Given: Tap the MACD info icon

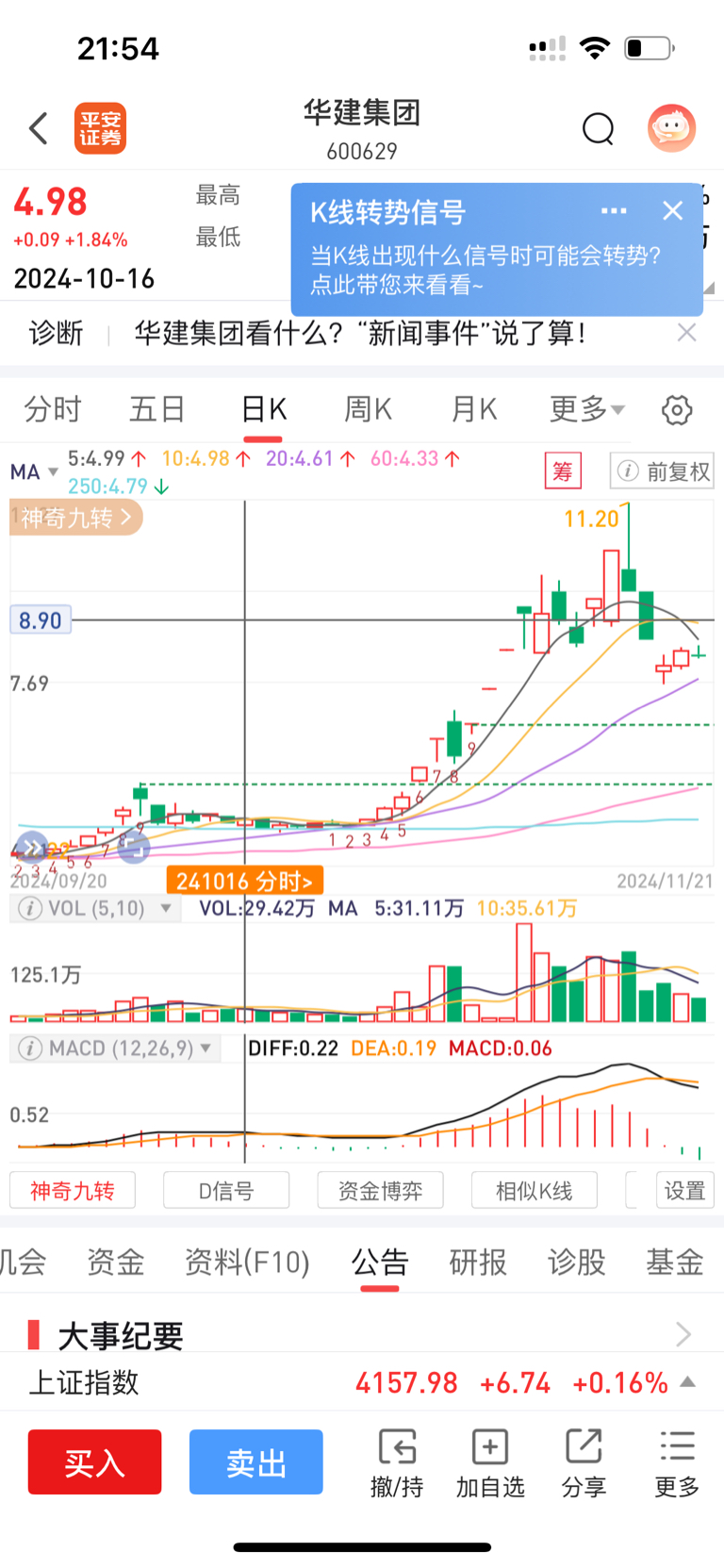Looking at the screenshot, I should pos(30,1048).
